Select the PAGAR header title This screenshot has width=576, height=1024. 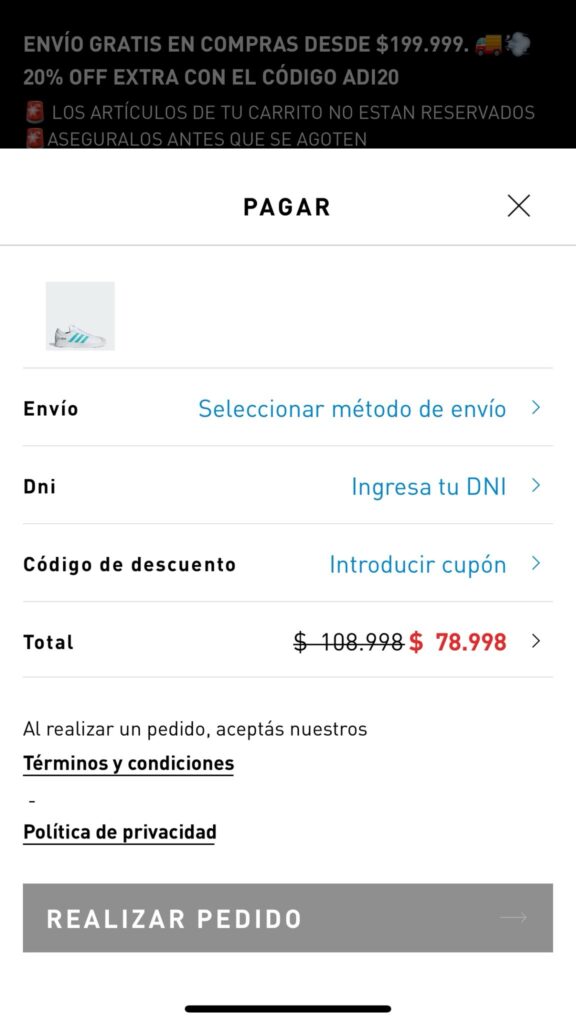[x=287, y=206]
